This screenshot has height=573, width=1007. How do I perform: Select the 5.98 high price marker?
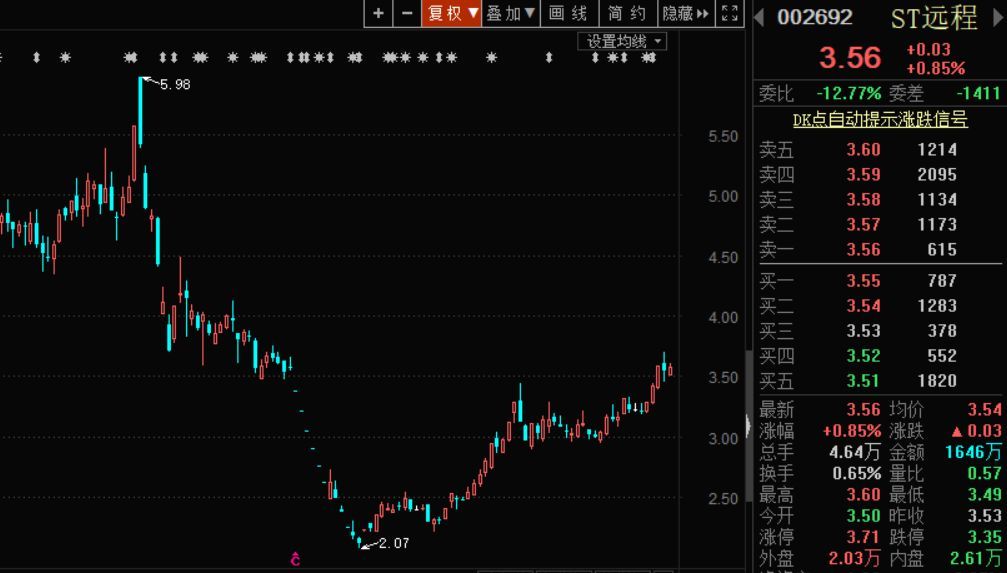tap(175, 84)
